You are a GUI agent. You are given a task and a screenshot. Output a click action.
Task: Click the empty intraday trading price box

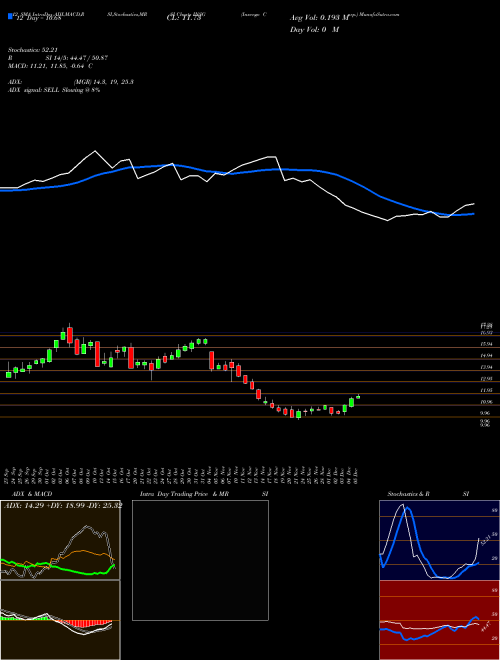[200, 560]
